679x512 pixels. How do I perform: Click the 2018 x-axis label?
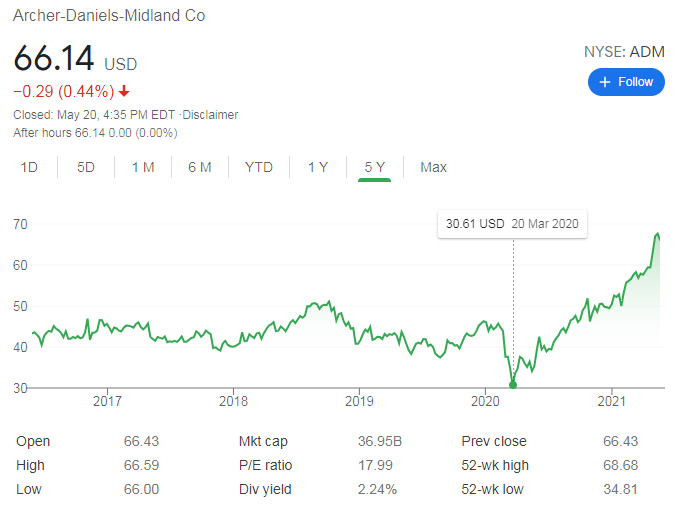pyautogui.click(x=233, y=401)
